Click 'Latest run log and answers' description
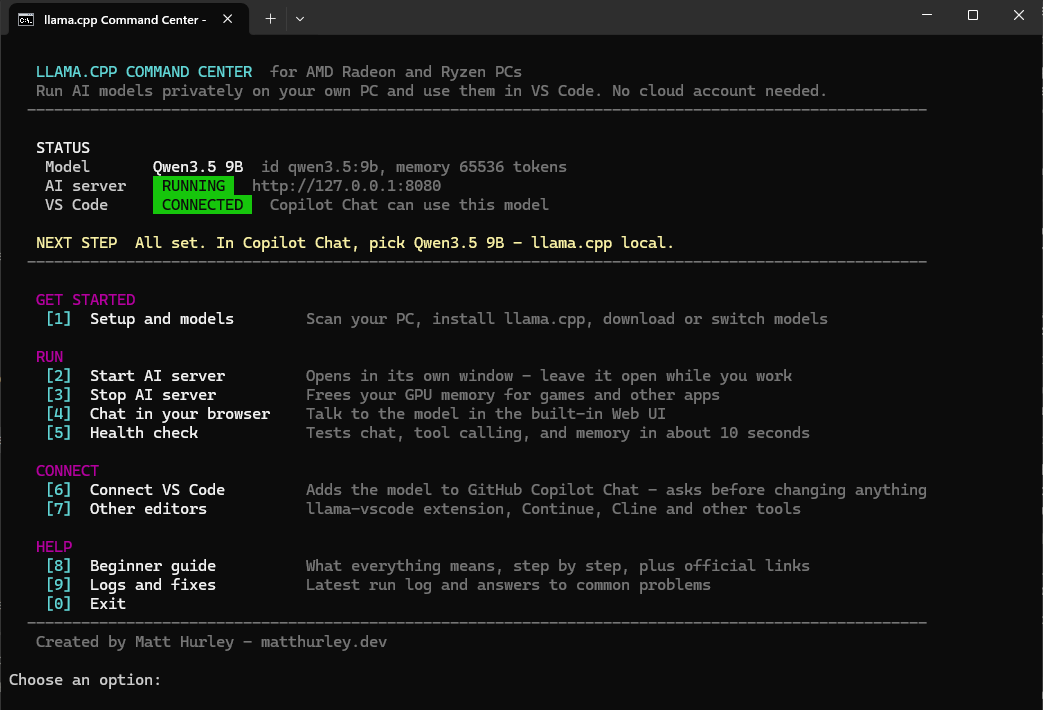The image size is (1043, 710). (508, 585)
